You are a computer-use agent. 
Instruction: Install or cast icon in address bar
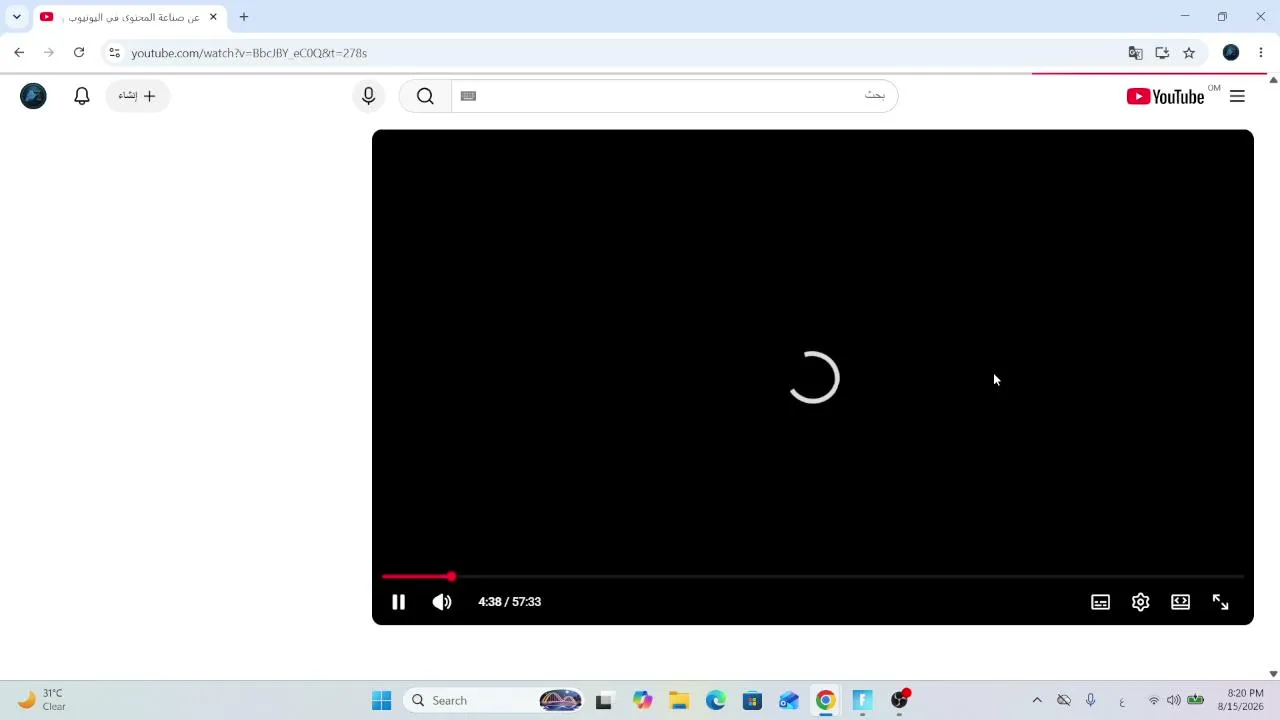[x=1162, y=53]
